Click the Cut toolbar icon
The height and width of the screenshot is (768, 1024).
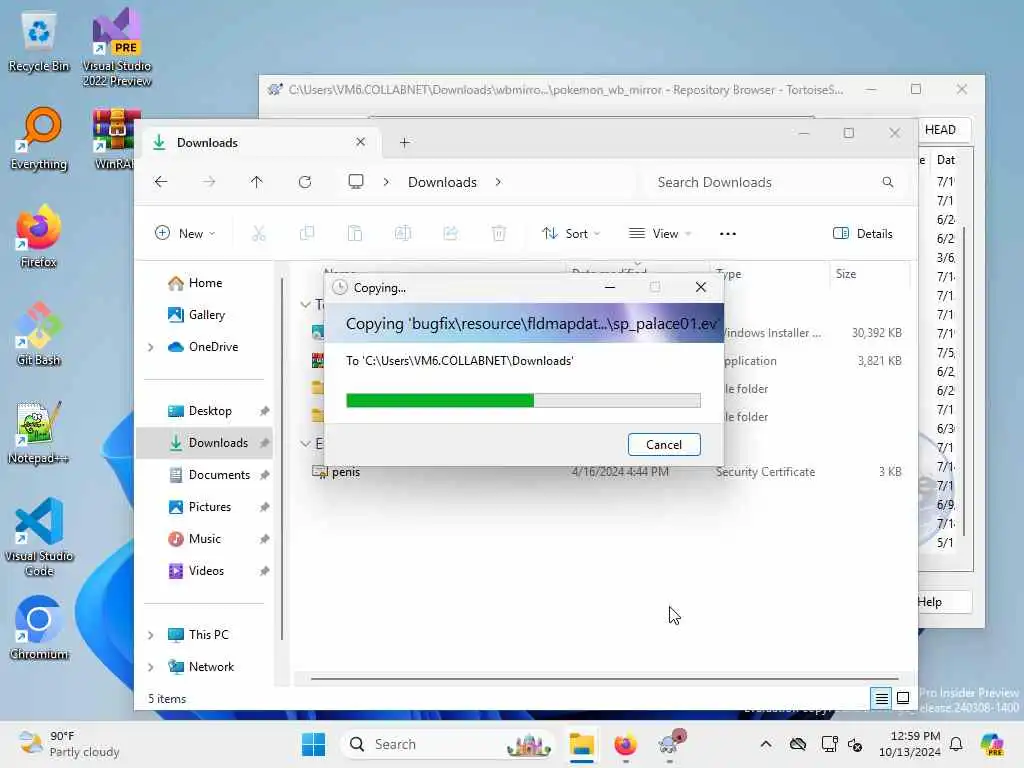[x=259, y=233]
